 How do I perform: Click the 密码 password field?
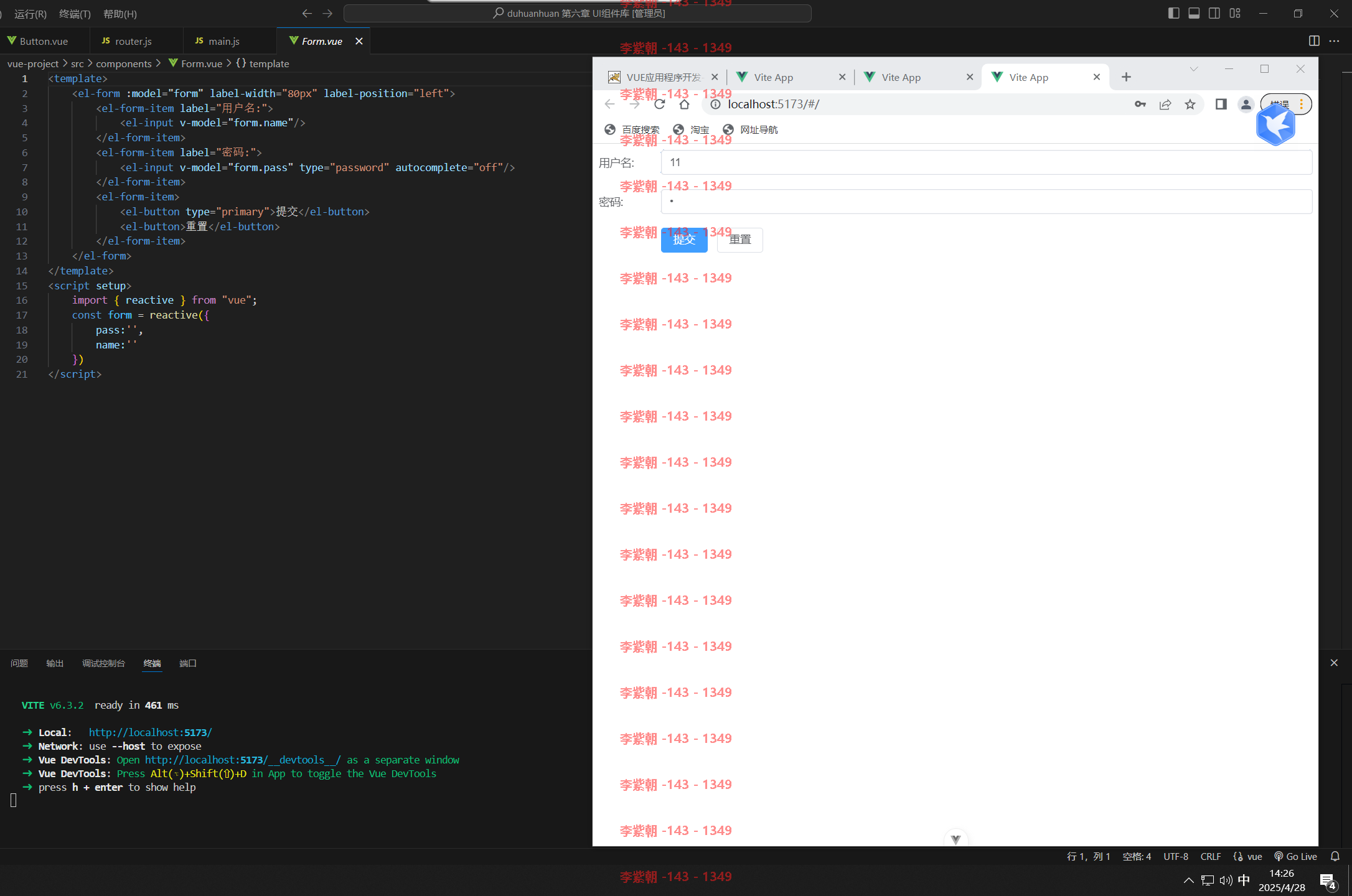987,202
